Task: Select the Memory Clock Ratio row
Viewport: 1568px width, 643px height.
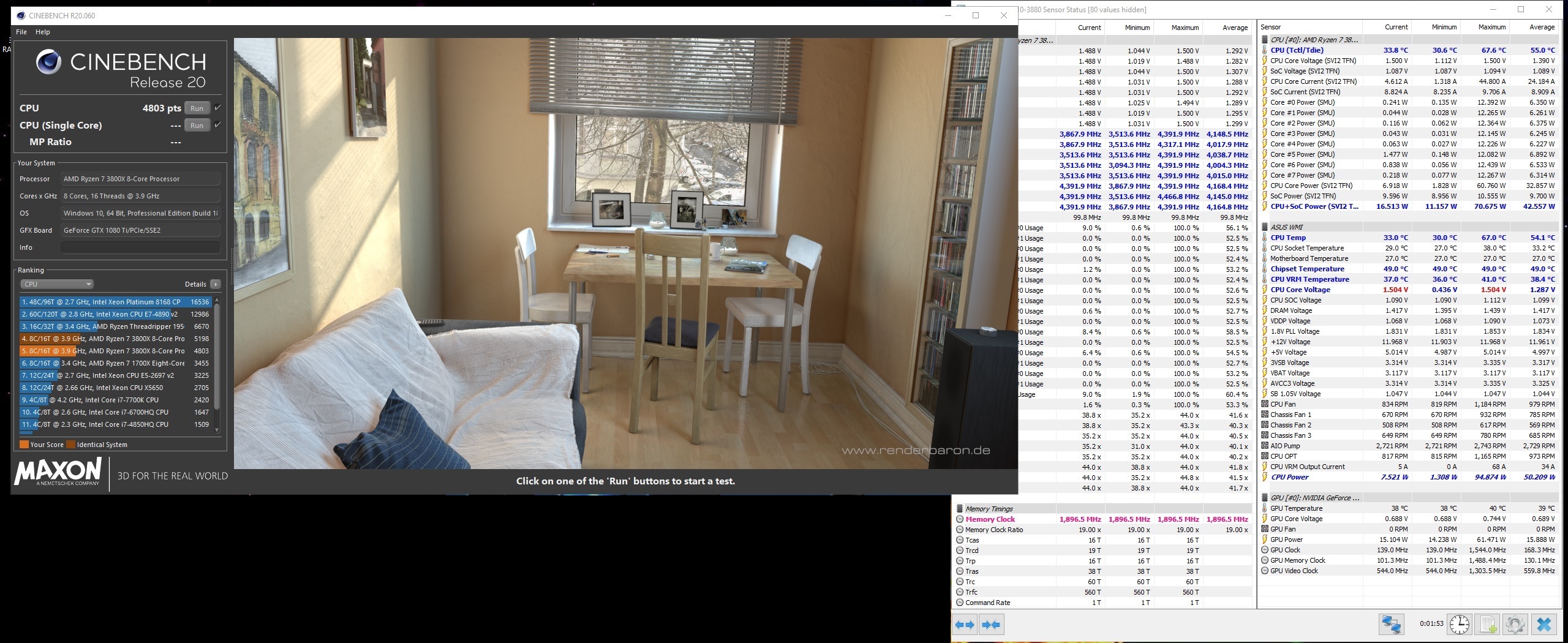Action: 1103,530
